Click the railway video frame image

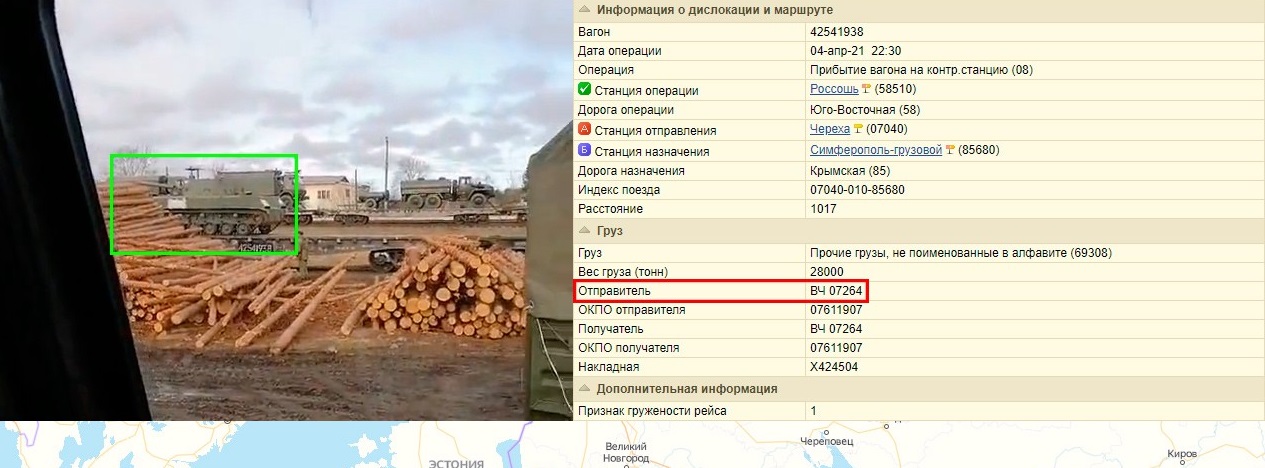pyautogui.click(x=286, y=210)
